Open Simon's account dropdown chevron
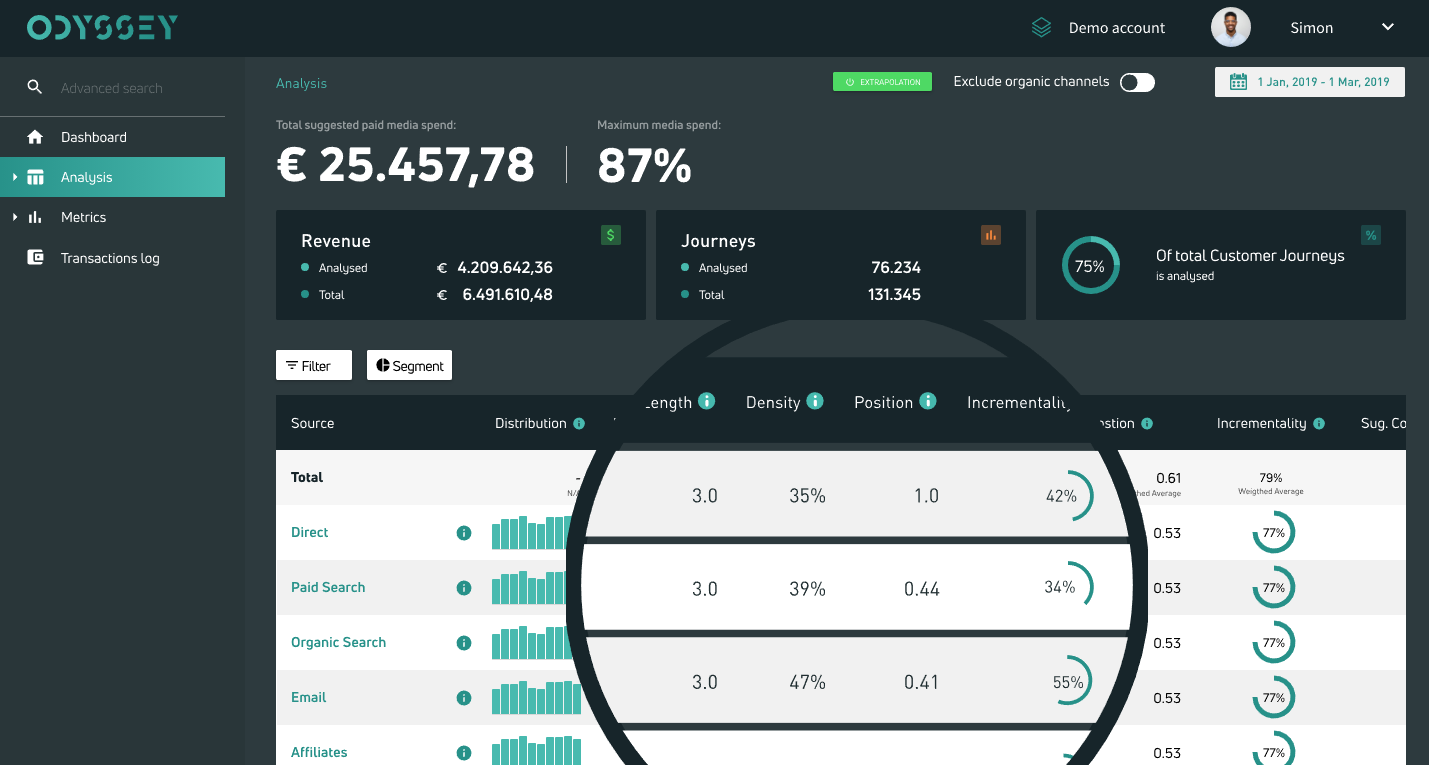The image size is (1429, 765). [x=1387, y=27]
